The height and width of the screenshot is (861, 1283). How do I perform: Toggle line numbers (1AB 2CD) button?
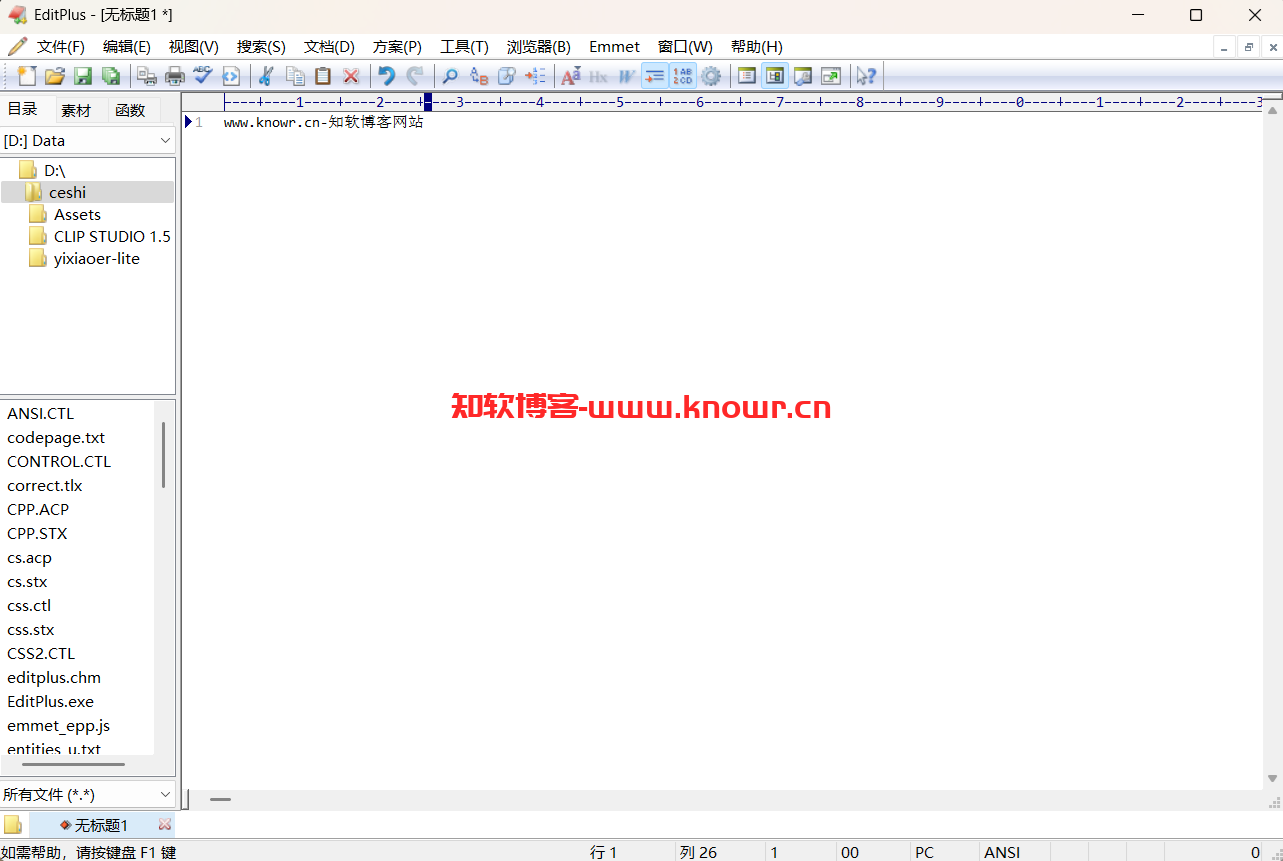click(683, 76)
